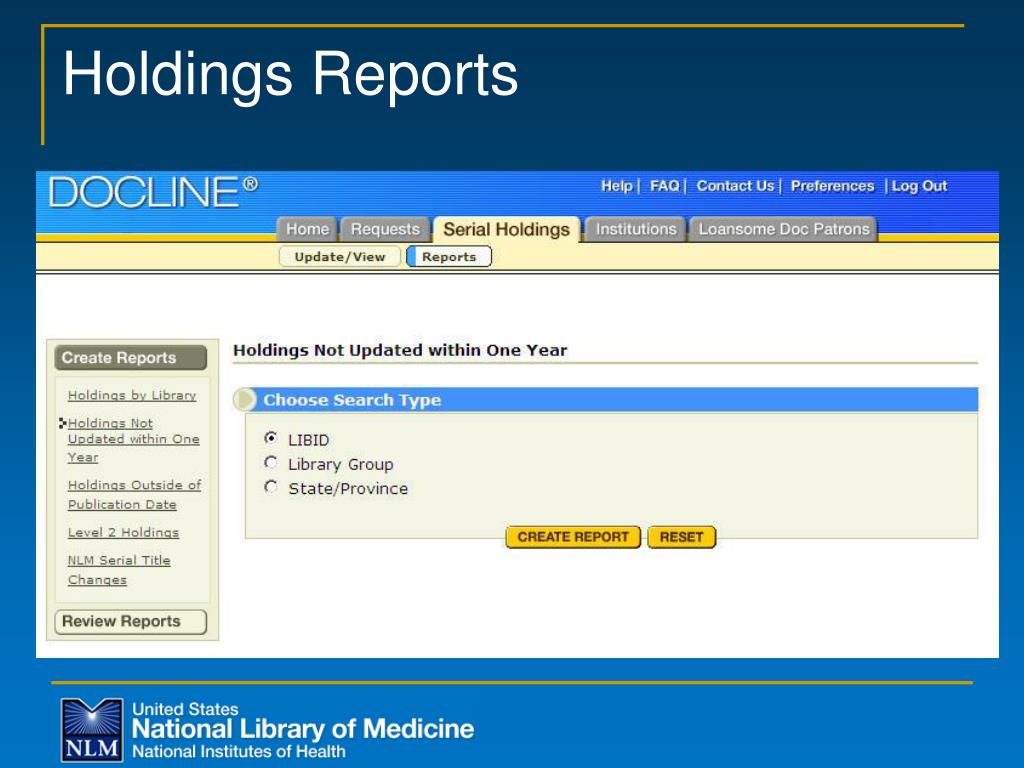
Task: Open the Home tab
Action: point(307,229)
